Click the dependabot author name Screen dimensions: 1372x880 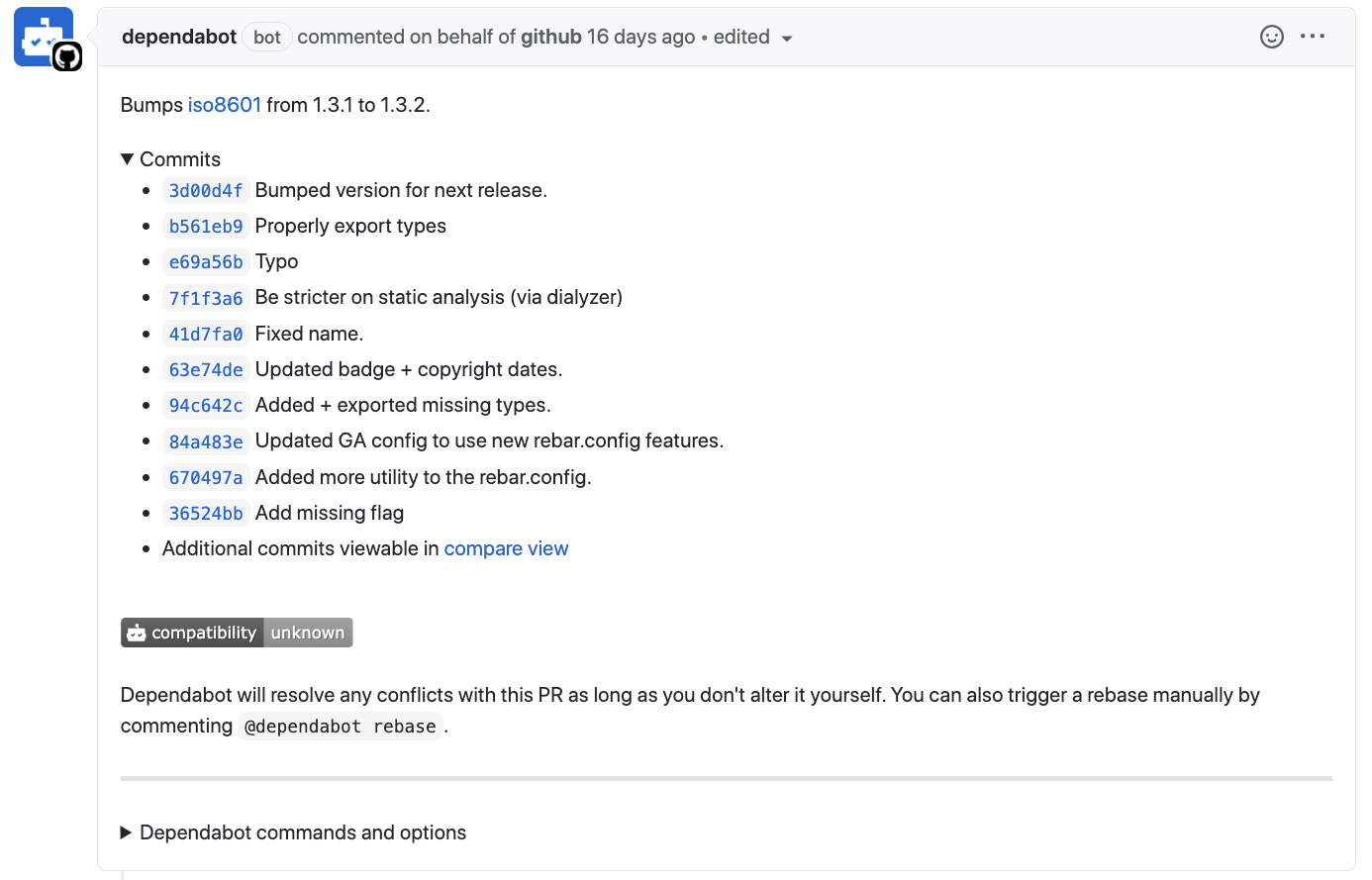(x=178, y=37)
